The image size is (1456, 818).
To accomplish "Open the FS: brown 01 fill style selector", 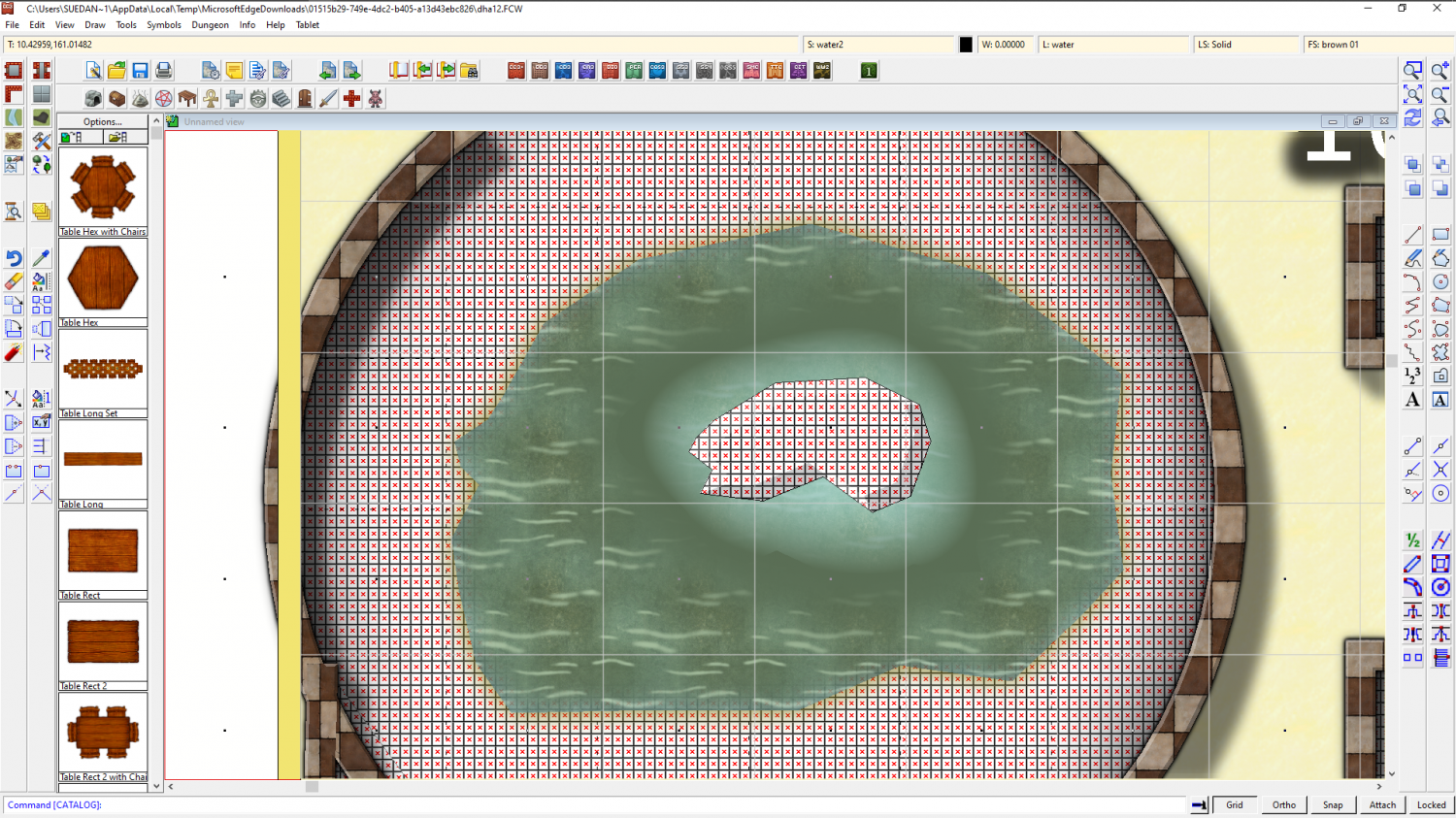I will pyautogui.click(x=1377, y=45).
